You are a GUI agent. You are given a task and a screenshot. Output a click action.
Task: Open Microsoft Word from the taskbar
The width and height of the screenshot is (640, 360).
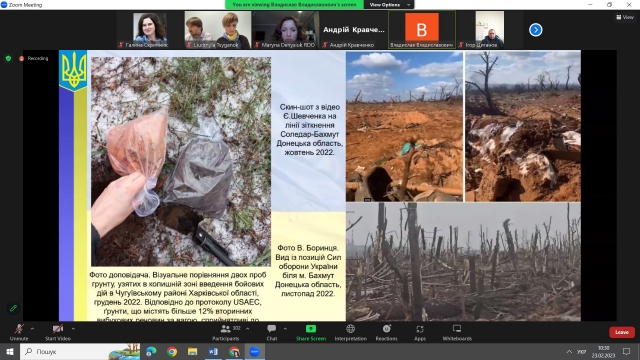pyautogui.click(x=213, y=351)
